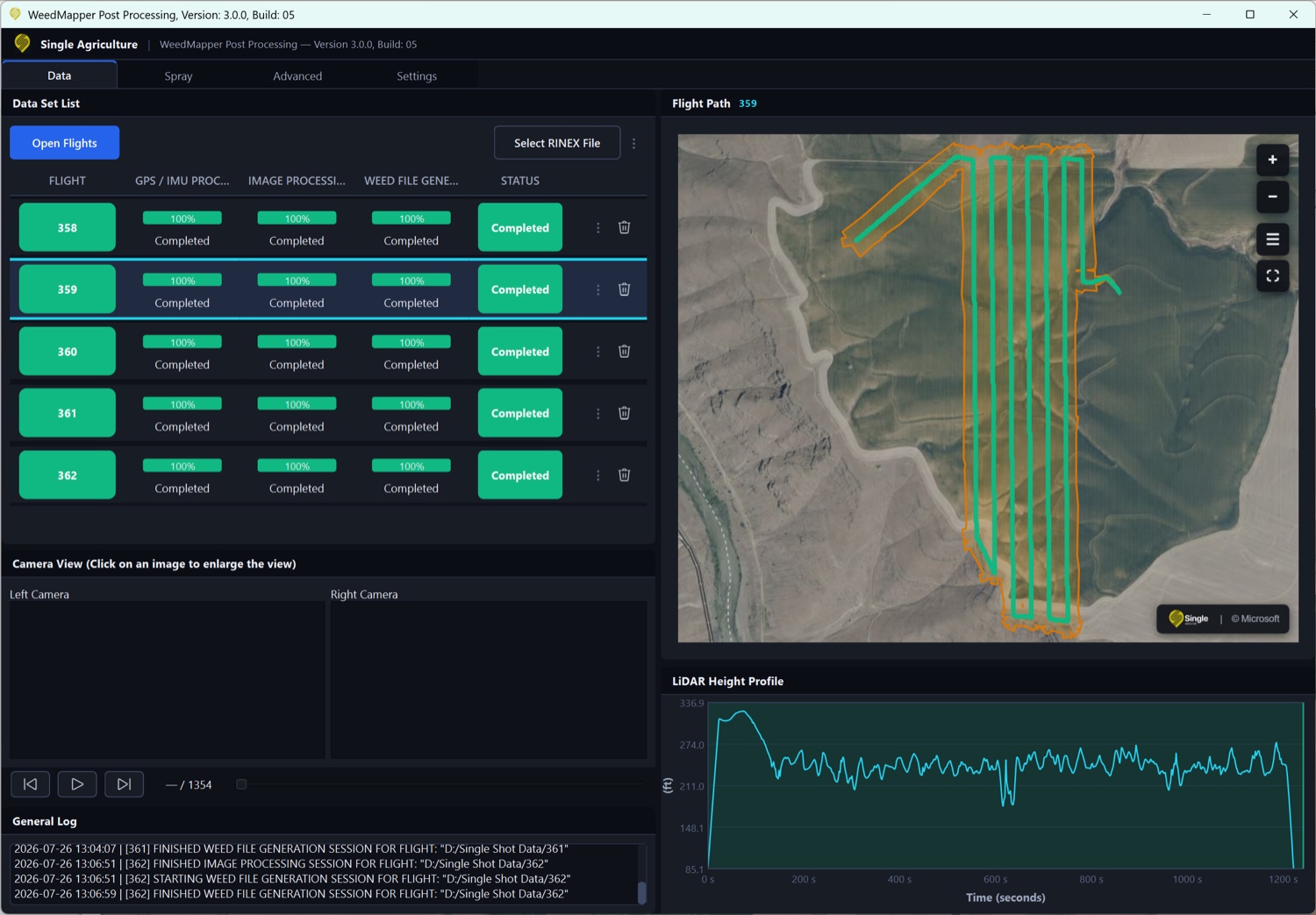Click the FLIGHT column header
The image size is (1316, 915).
click(x=68, y=181)
